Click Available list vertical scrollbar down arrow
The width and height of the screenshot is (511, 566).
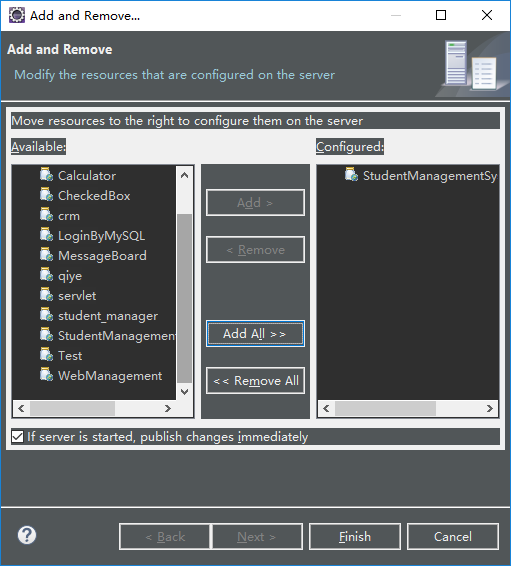pyautogui.click(x=184, y=391)
